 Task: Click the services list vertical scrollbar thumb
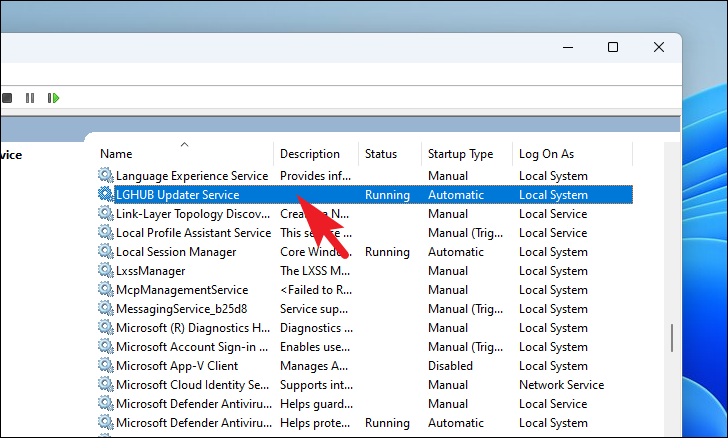pos(672,338)
